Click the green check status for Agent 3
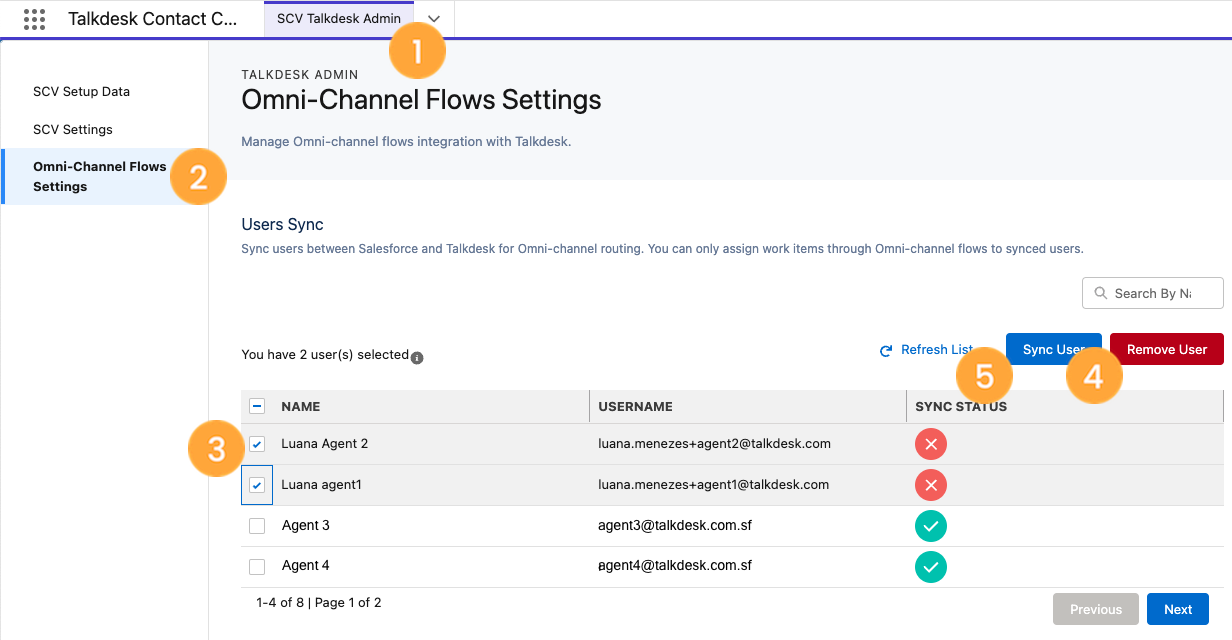The width and height of the screenshot is (1232, 640). coord(930,526)
